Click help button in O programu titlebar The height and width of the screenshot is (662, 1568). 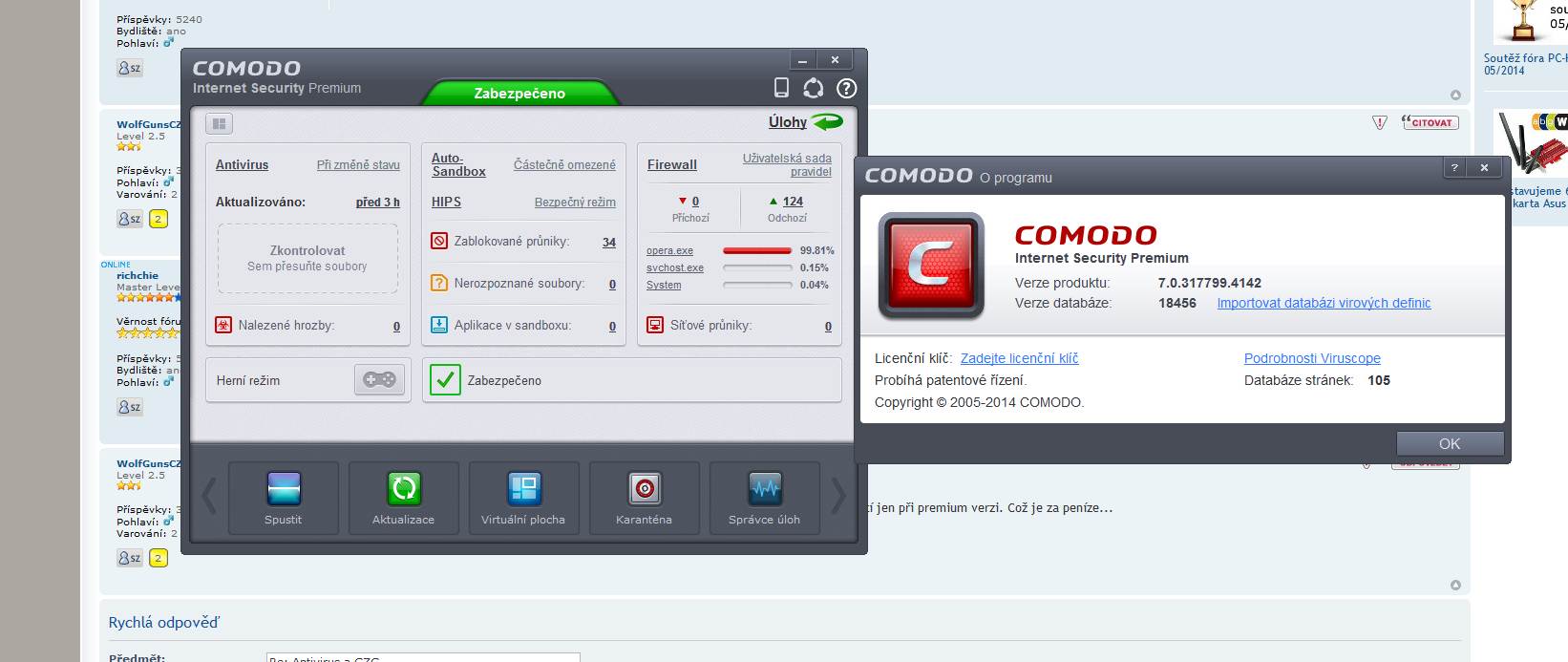pos(1454,167)
